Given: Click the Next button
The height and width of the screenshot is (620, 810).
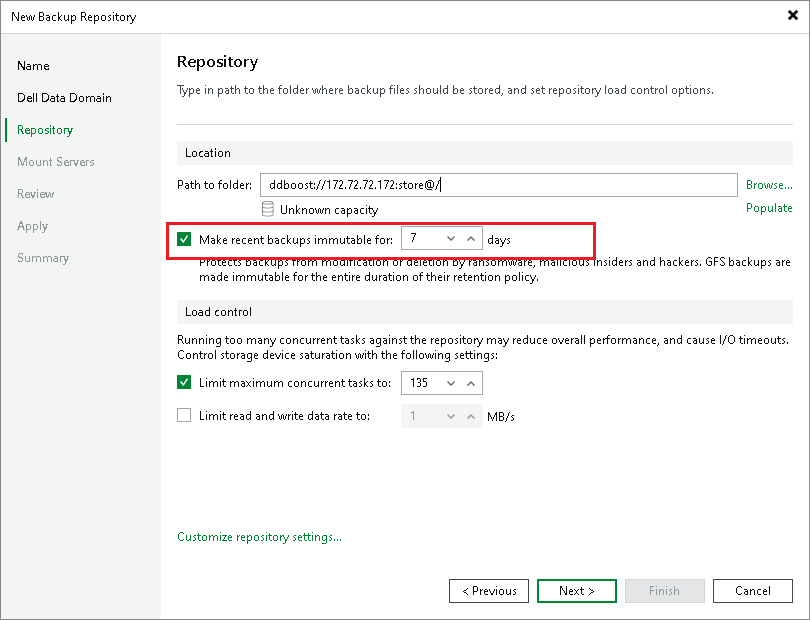Looking at the screenshot, I should [577, 591].
